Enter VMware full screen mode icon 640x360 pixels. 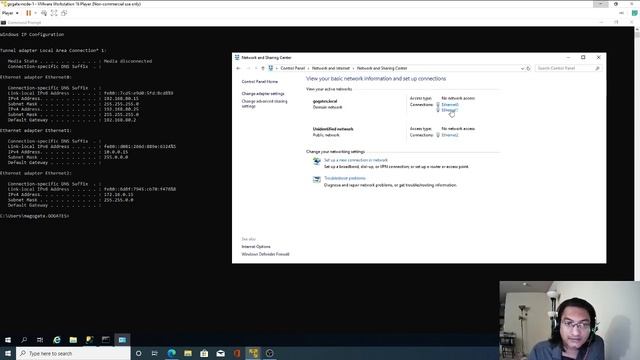(x=54, y=13)
